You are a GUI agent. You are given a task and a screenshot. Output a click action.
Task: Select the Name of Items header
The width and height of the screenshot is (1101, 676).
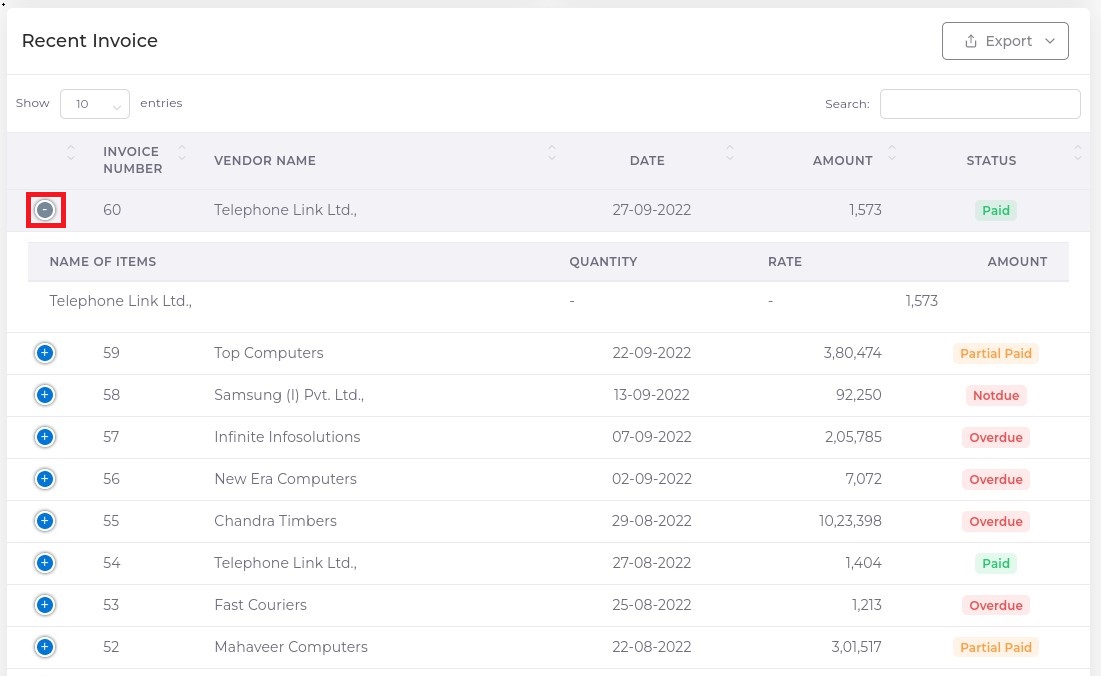point(102,261)
